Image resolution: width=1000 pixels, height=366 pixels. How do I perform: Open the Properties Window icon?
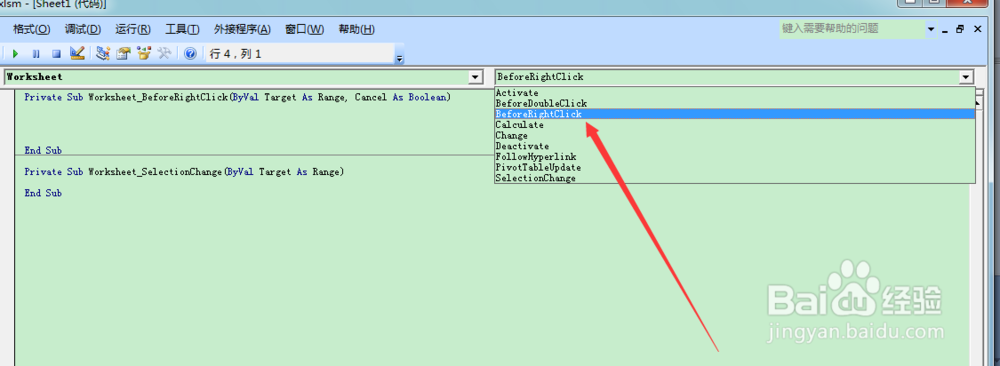[124, 54]
